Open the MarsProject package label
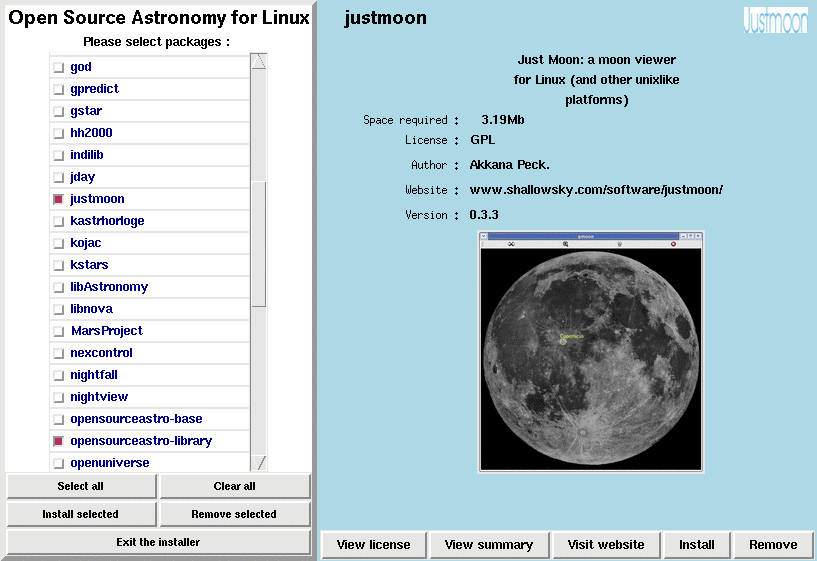 click(107, 331)
